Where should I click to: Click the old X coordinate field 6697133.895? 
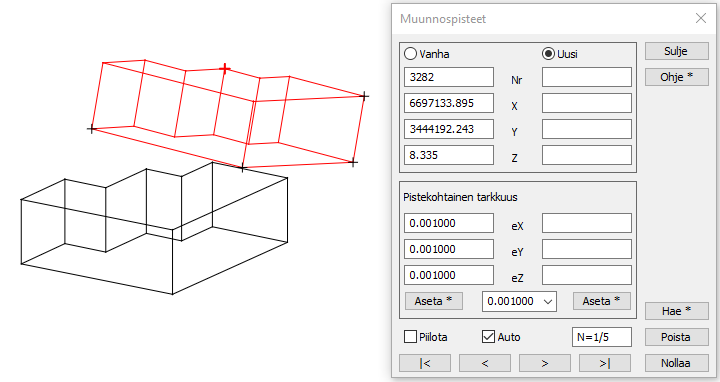point(449,103)
